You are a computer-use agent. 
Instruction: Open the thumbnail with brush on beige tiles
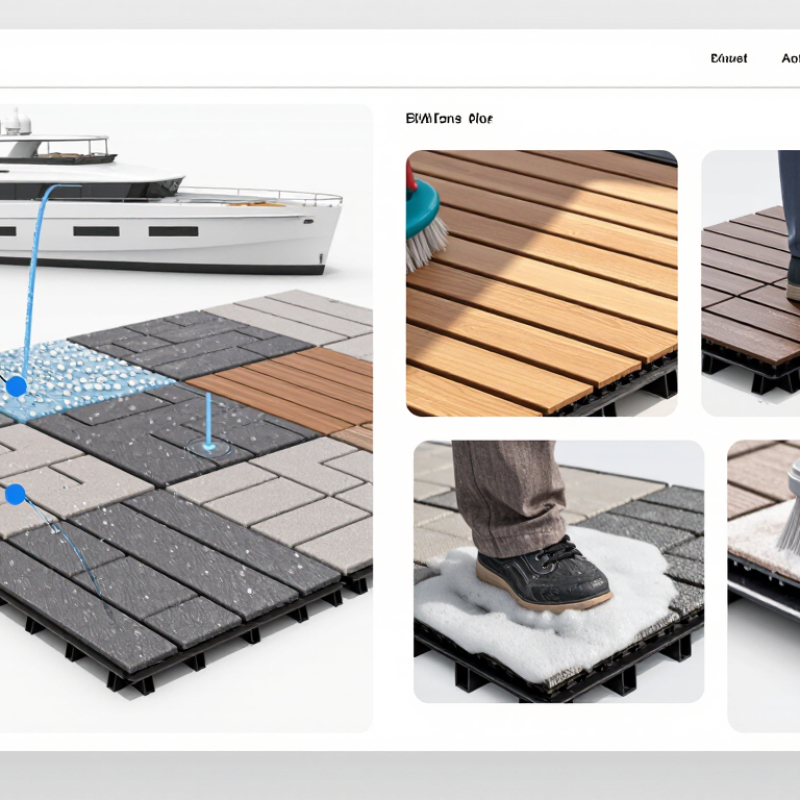coord(763,586)
